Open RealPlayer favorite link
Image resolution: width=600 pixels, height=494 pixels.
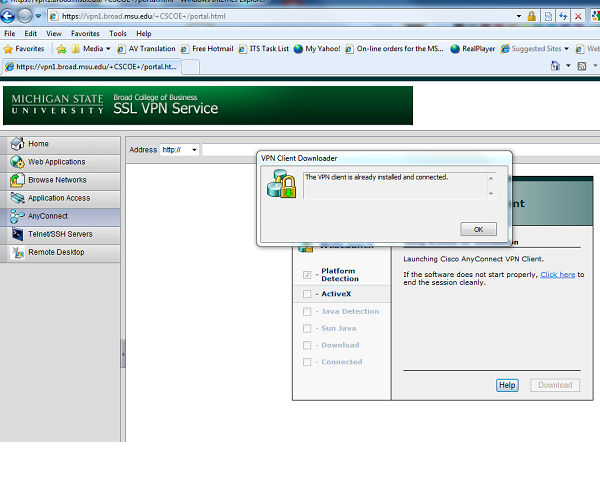(473, 49)
